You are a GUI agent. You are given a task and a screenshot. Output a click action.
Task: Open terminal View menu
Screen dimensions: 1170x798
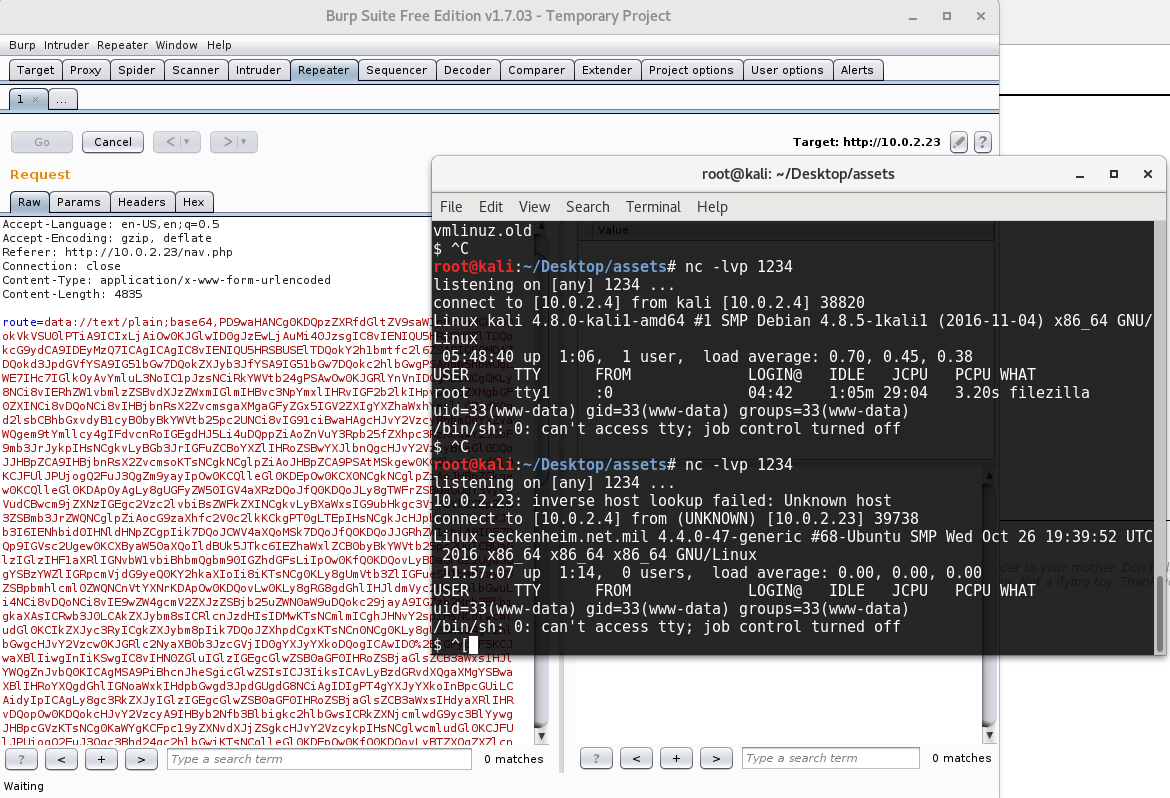(534, 207)
